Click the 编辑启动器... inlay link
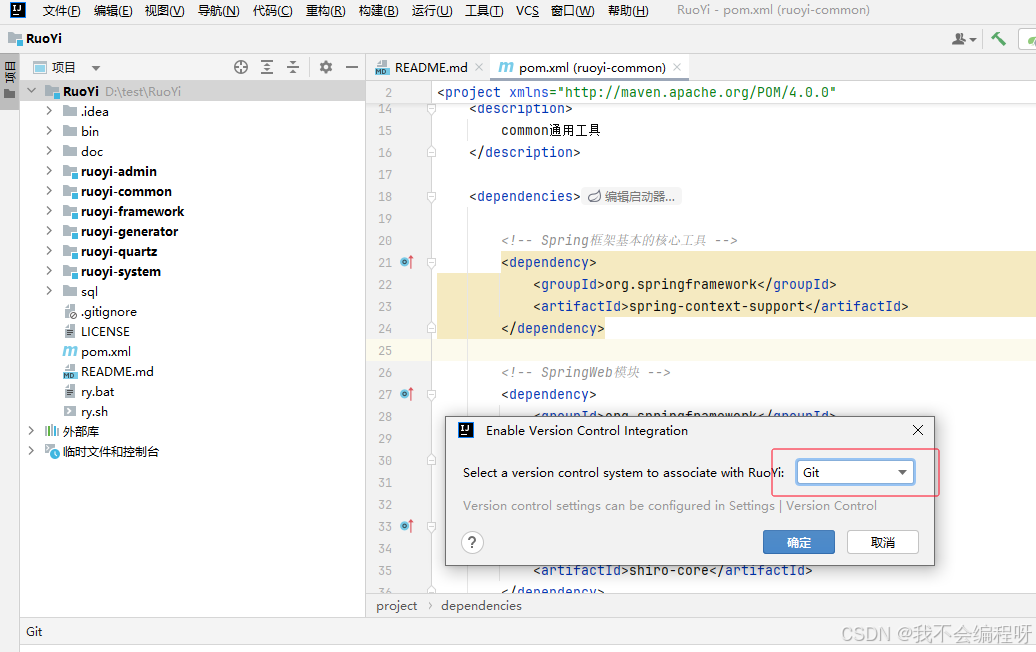The height and width of the screenshot is (652, 1036). pyautogui.click(x=632, y=197)
